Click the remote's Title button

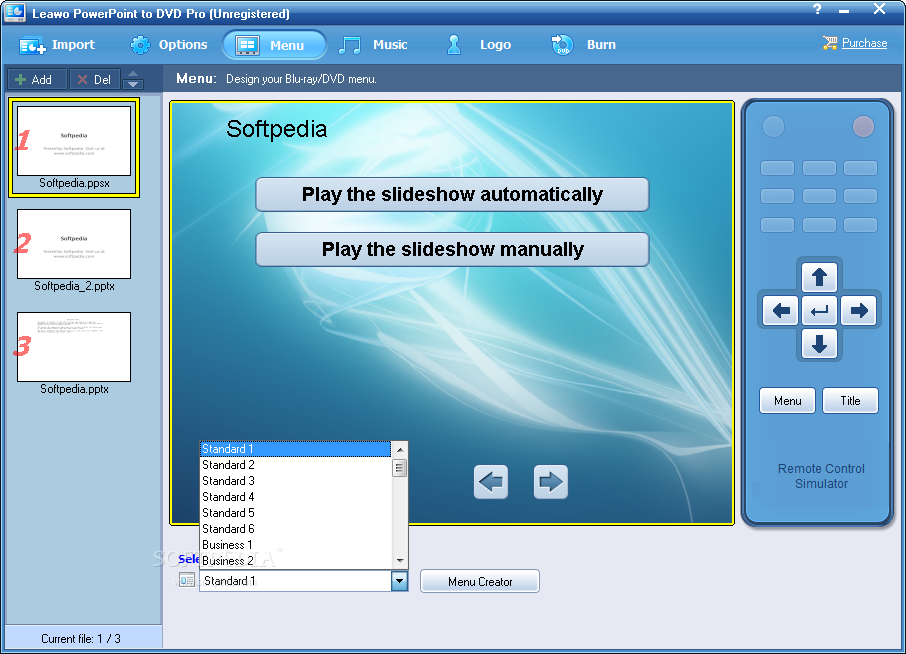(850, 401)
